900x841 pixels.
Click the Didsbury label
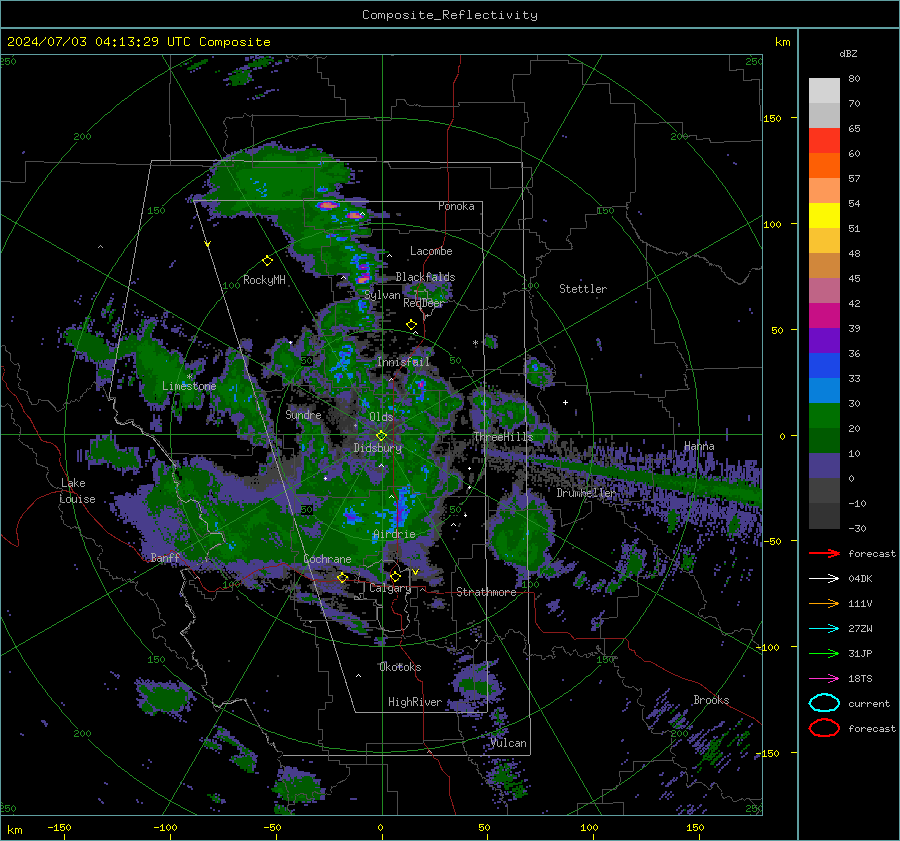click(377, 448)
